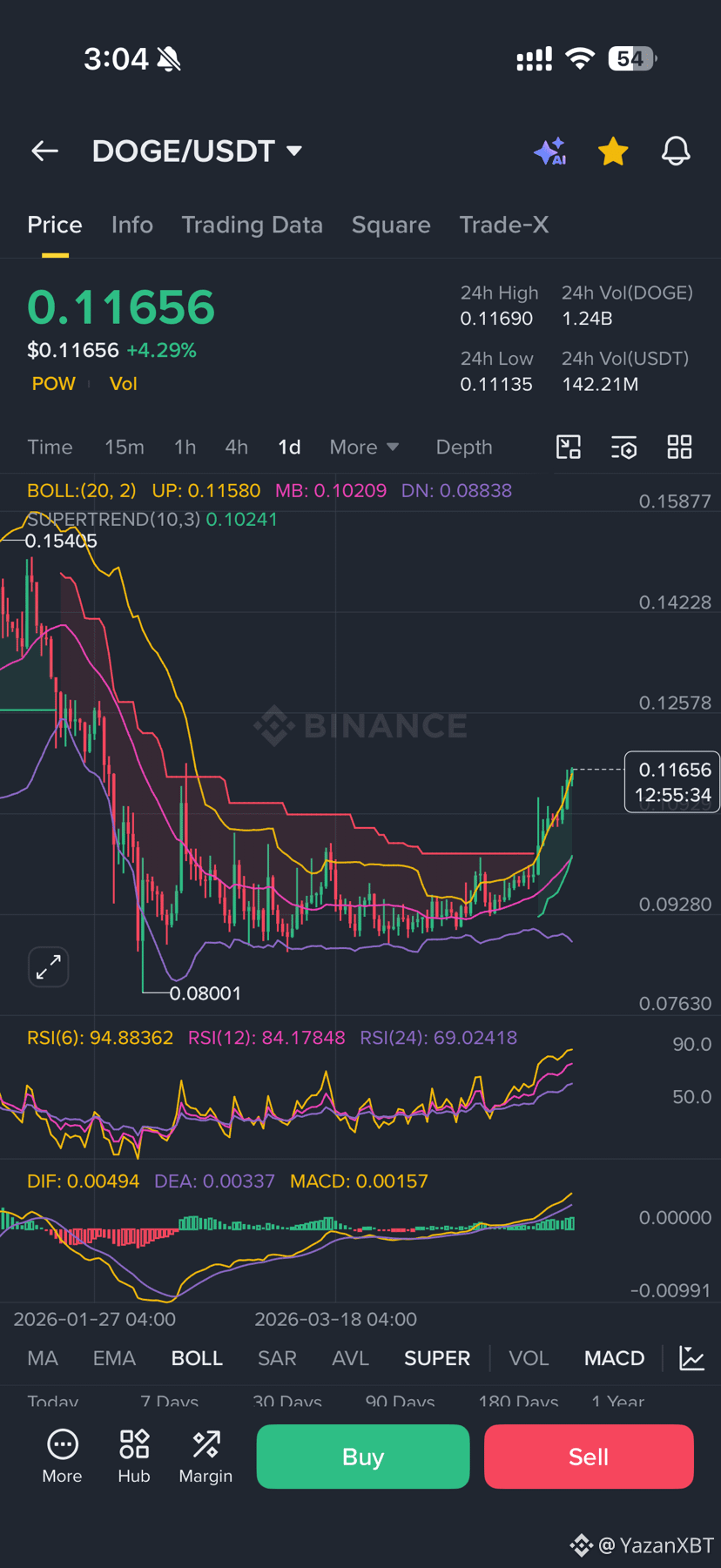Select the 1h chart interval
The image size is (721, 1568).
[185, 448]
